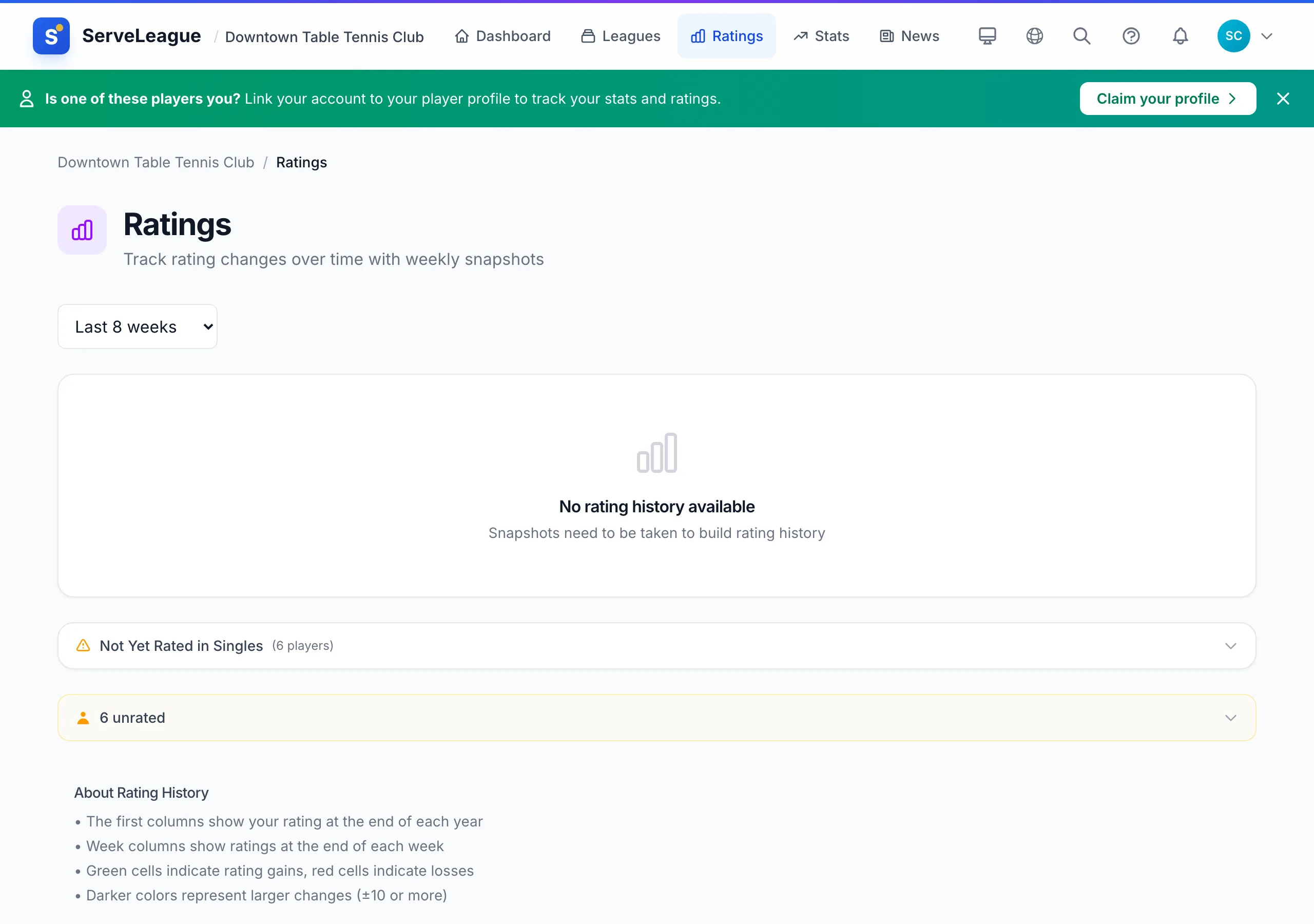Dismiss the claim profile banner

click(x=1283, y=99)
